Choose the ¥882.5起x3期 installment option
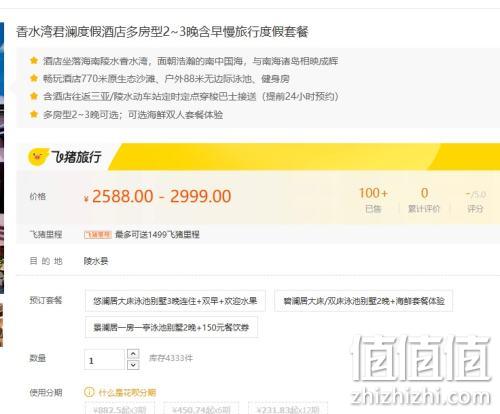500x414 pixels. (x=120, y=409)
